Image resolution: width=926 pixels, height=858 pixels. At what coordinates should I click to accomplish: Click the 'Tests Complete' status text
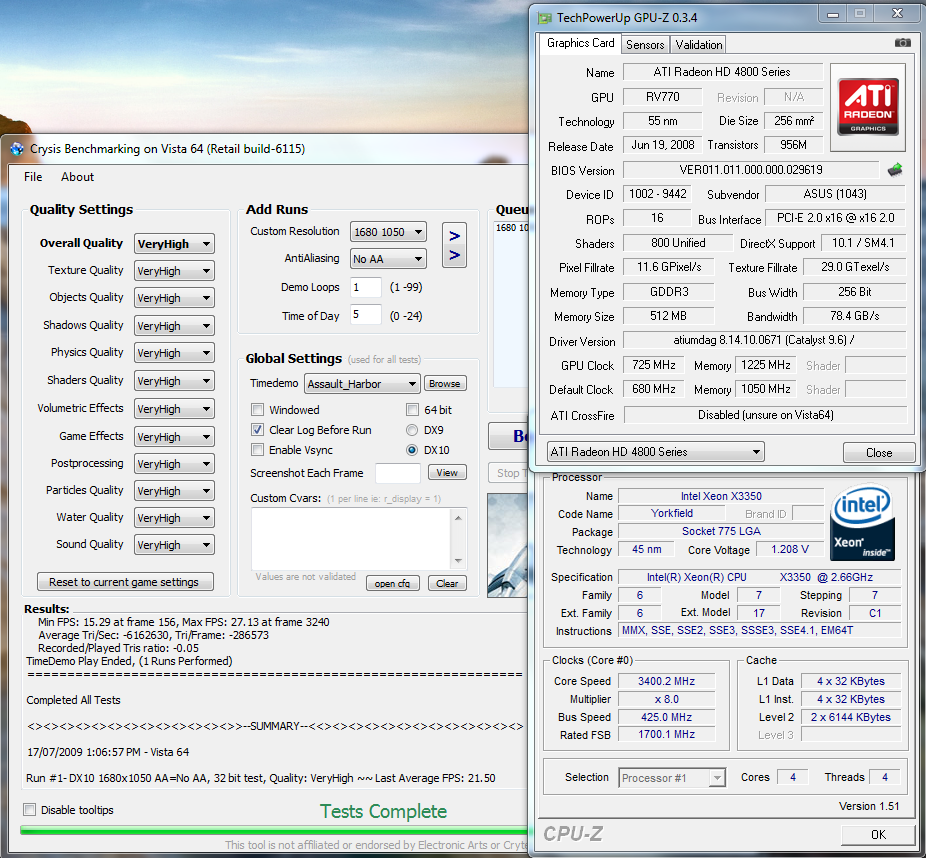pyautogui.click(x=383, y=811)
